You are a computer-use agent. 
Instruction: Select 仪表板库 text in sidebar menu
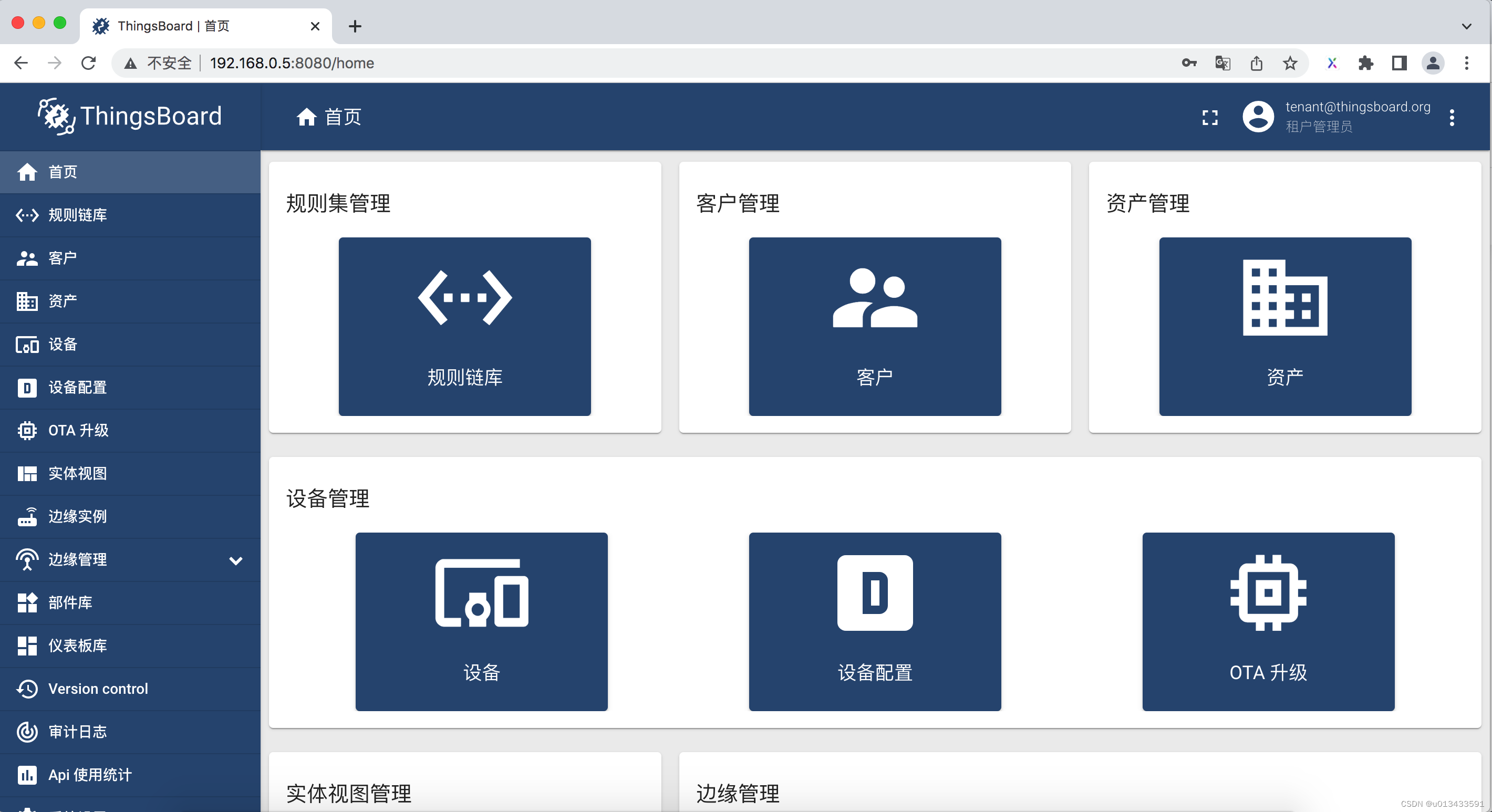[x=78, y=646]
